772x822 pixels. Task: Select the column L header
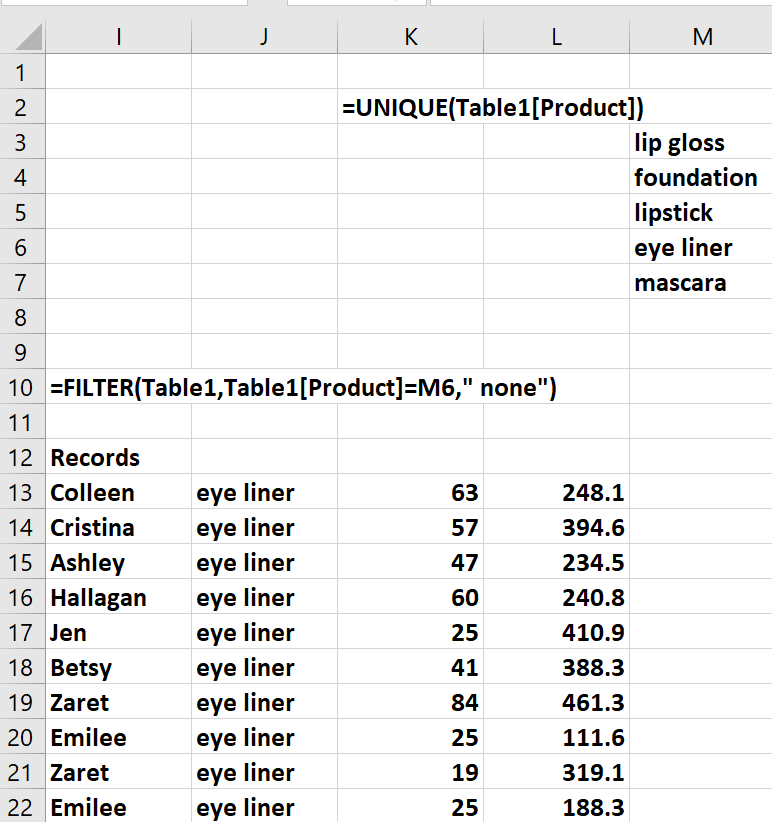pos(556,37)
